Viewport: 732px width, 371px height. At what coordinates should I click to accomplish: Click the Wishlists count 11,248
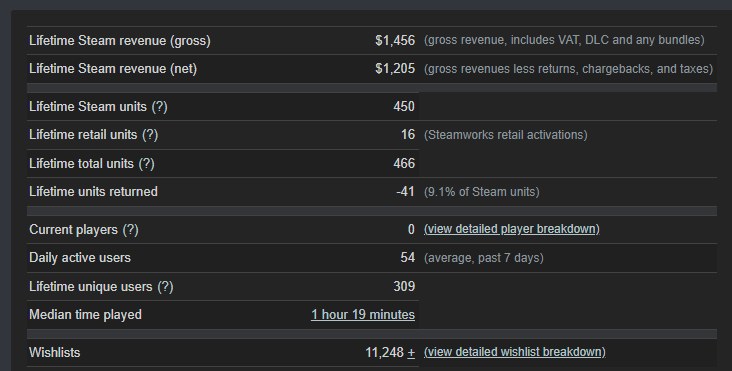coord(384,352)
